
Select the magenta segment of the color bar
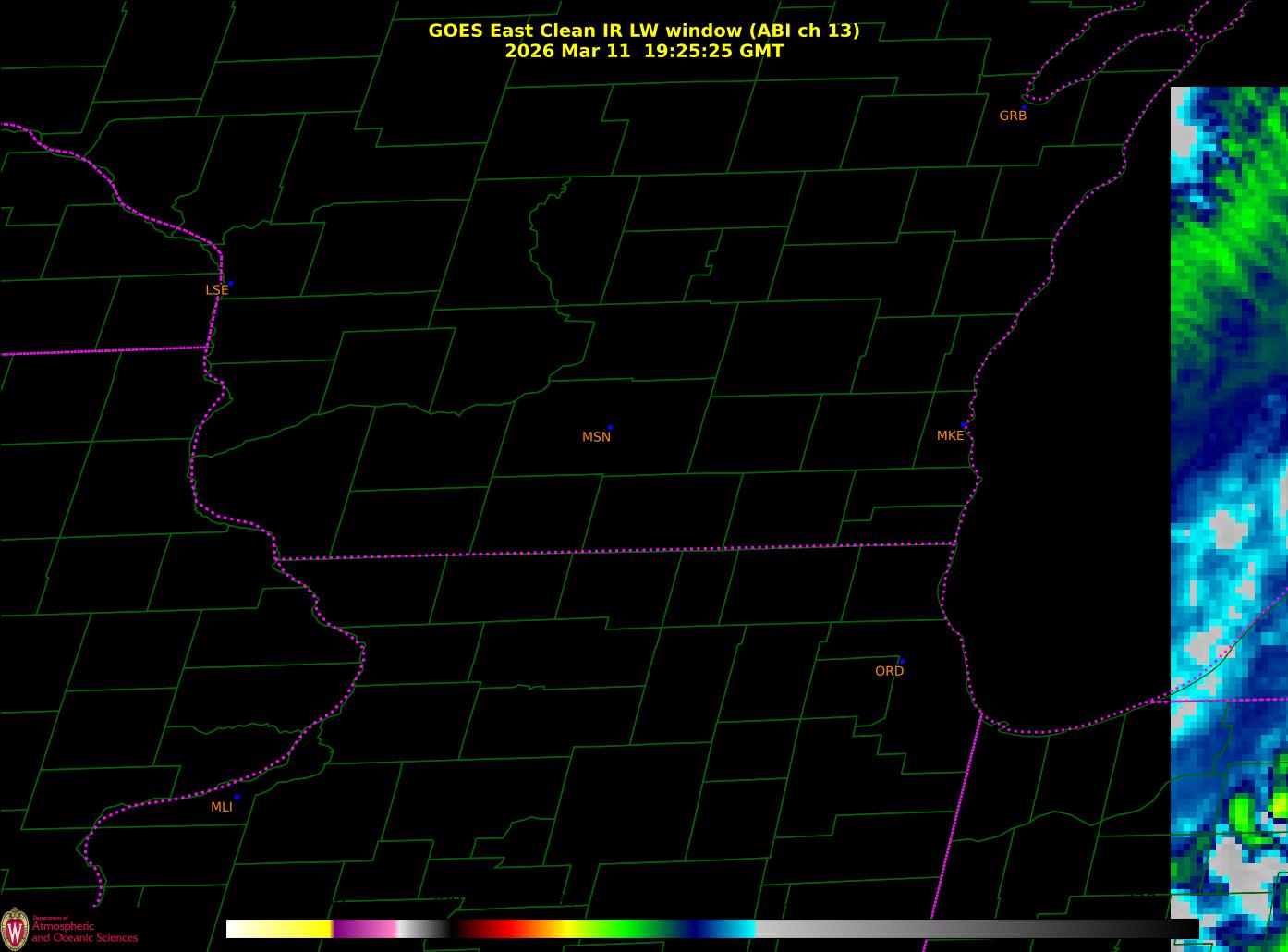click(365, 929)
